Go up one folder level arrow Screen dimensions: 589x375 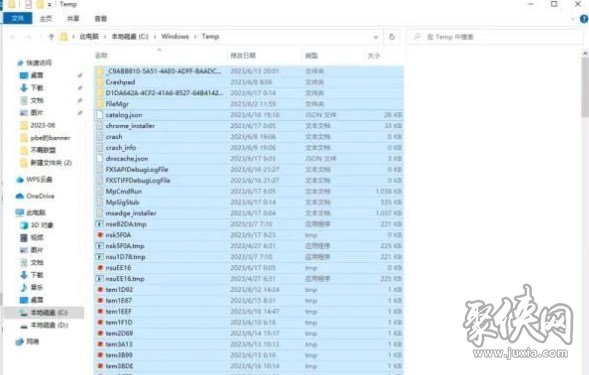[51, 37]
